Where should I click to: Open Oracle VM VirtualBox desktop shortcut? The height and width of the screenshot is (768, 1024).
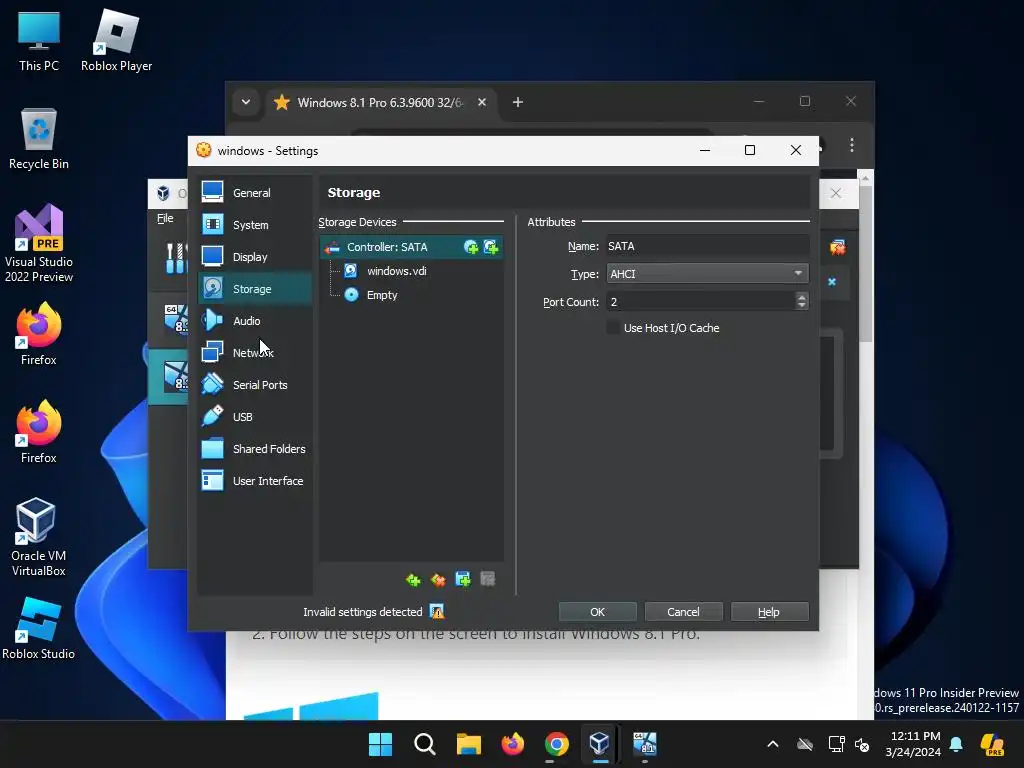point(38,537)
